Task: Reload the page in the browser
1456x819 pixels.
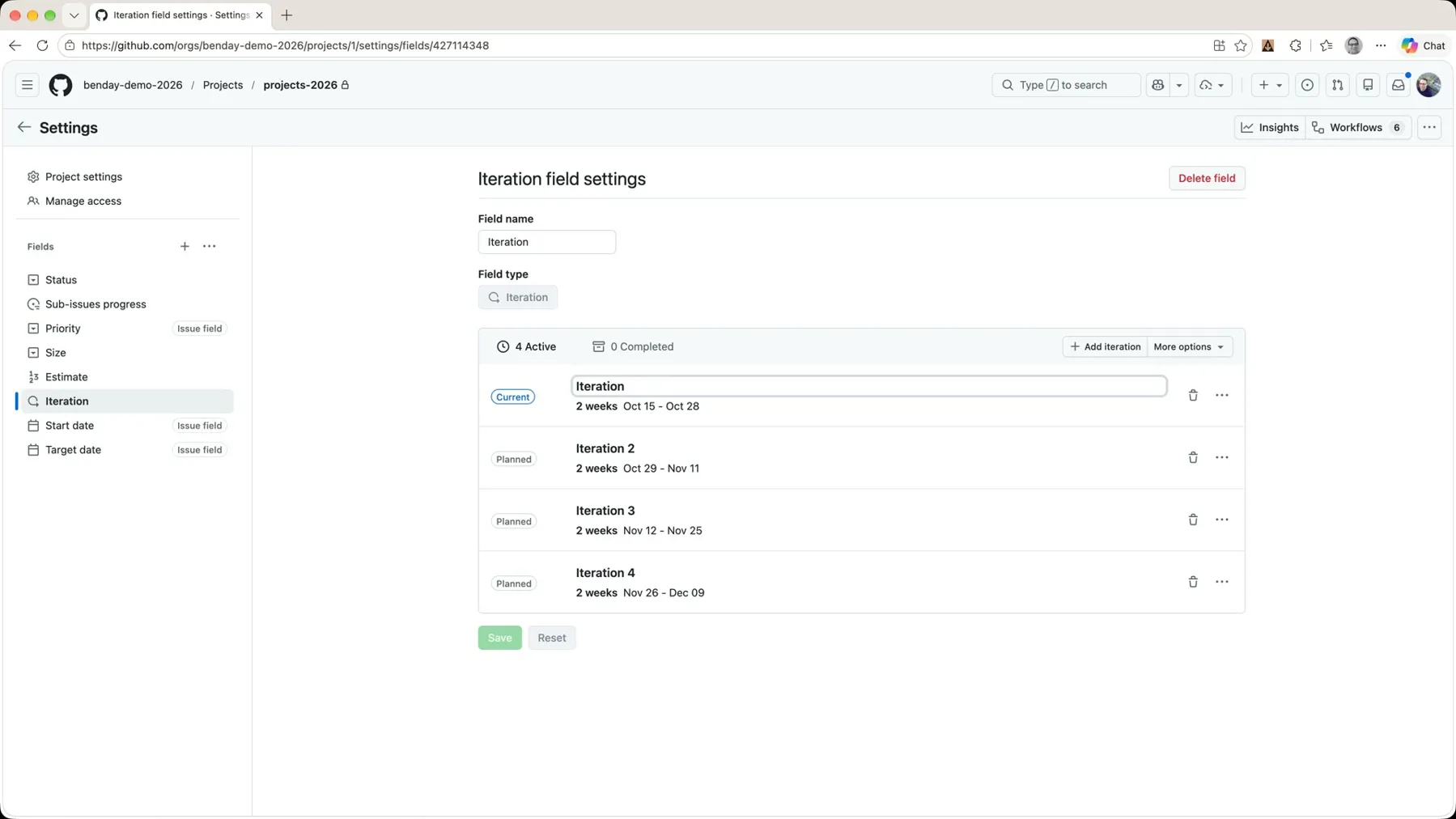Action: point(42,45)
